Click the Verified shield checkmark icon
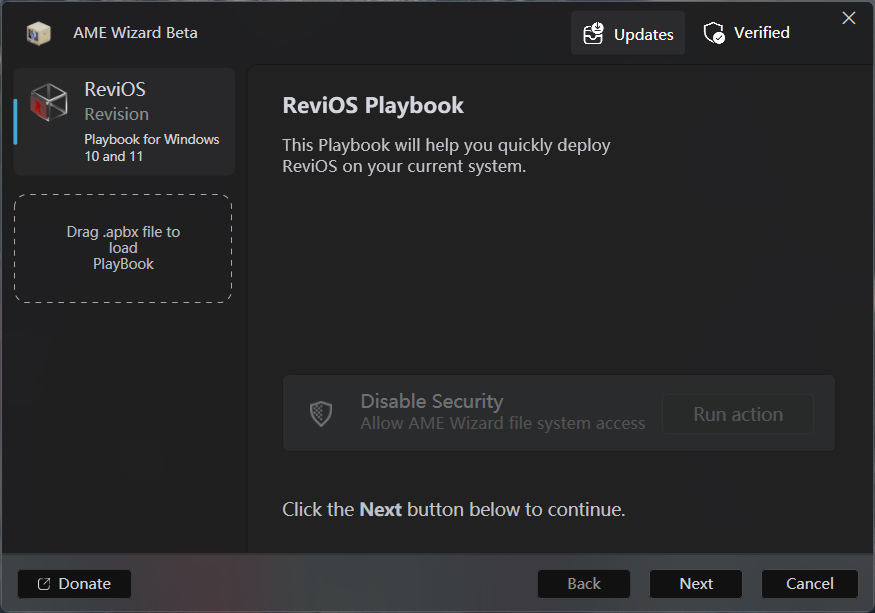 click(x=714, y=33)
